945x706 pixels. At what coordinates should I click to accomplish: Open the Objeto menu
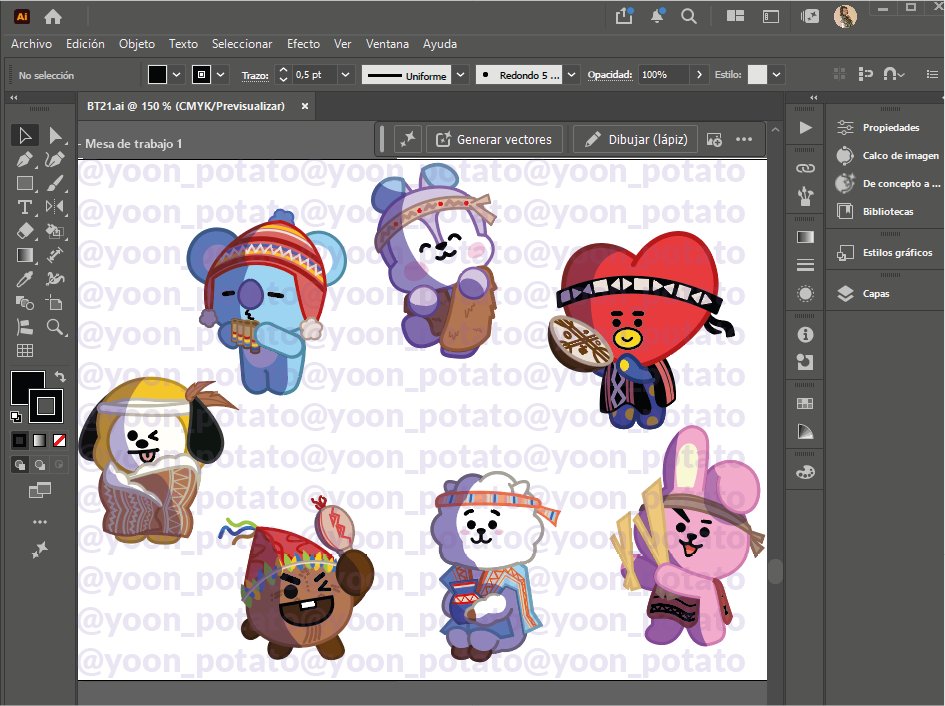coord(137,44)
